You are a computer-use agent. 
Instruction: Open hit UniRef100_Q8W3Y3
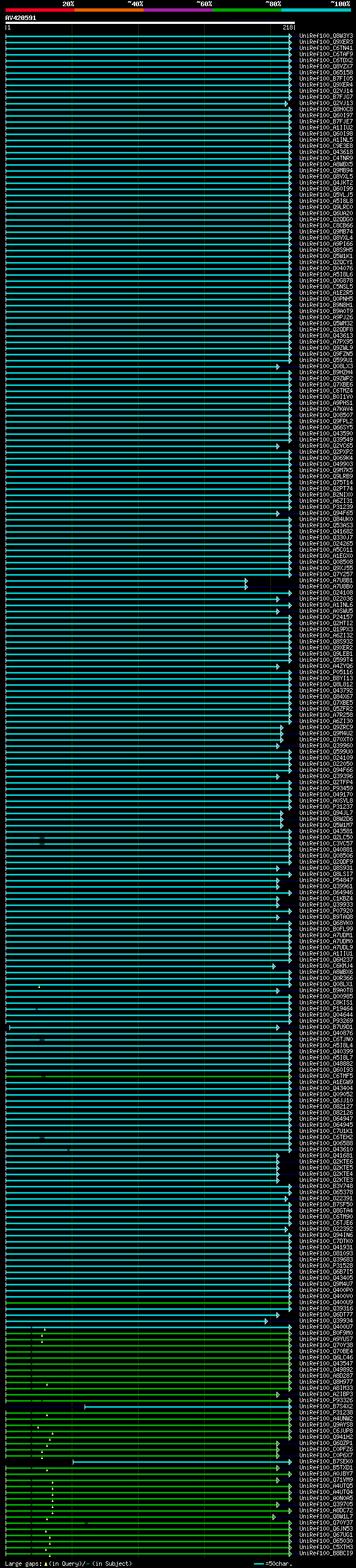click(326, 36)
